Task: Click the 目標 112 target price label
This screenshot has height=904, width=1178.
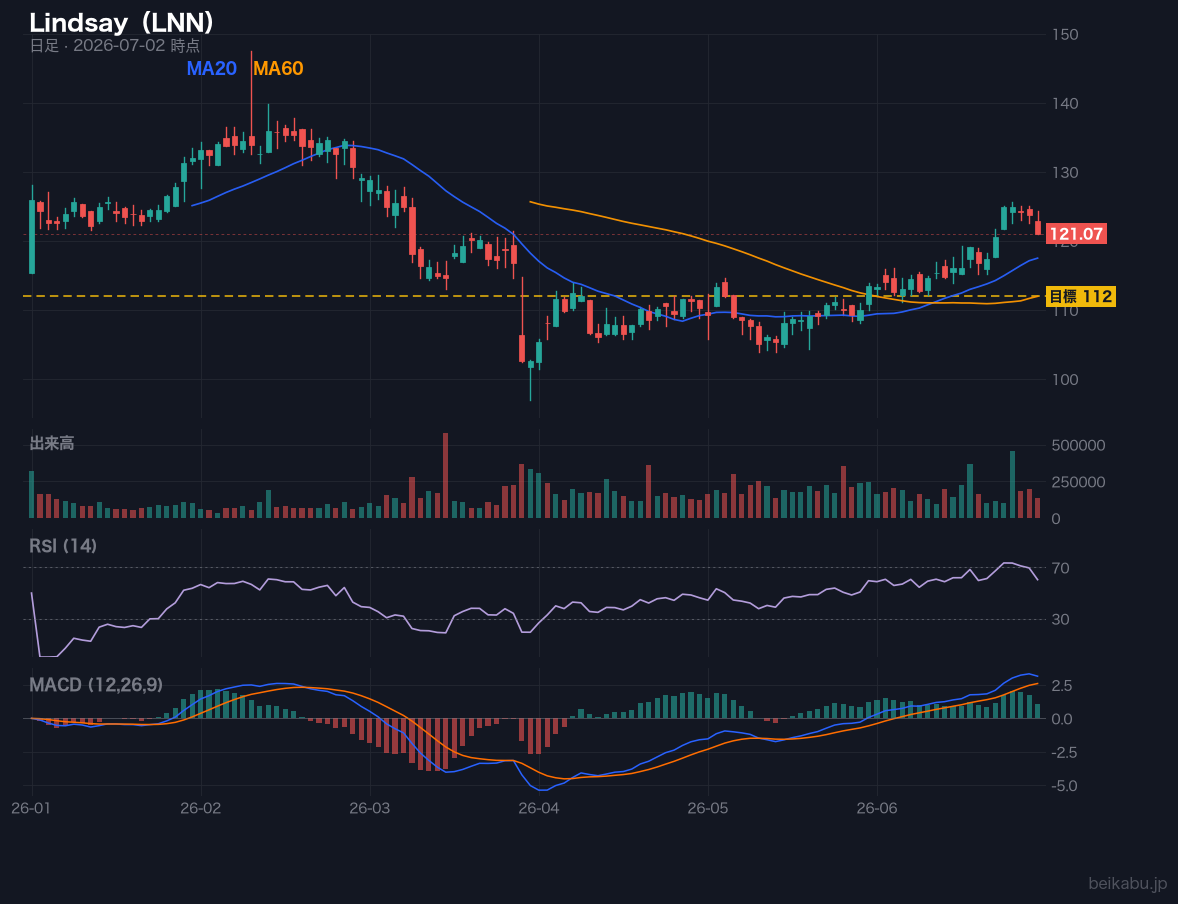Action: 1080,296
